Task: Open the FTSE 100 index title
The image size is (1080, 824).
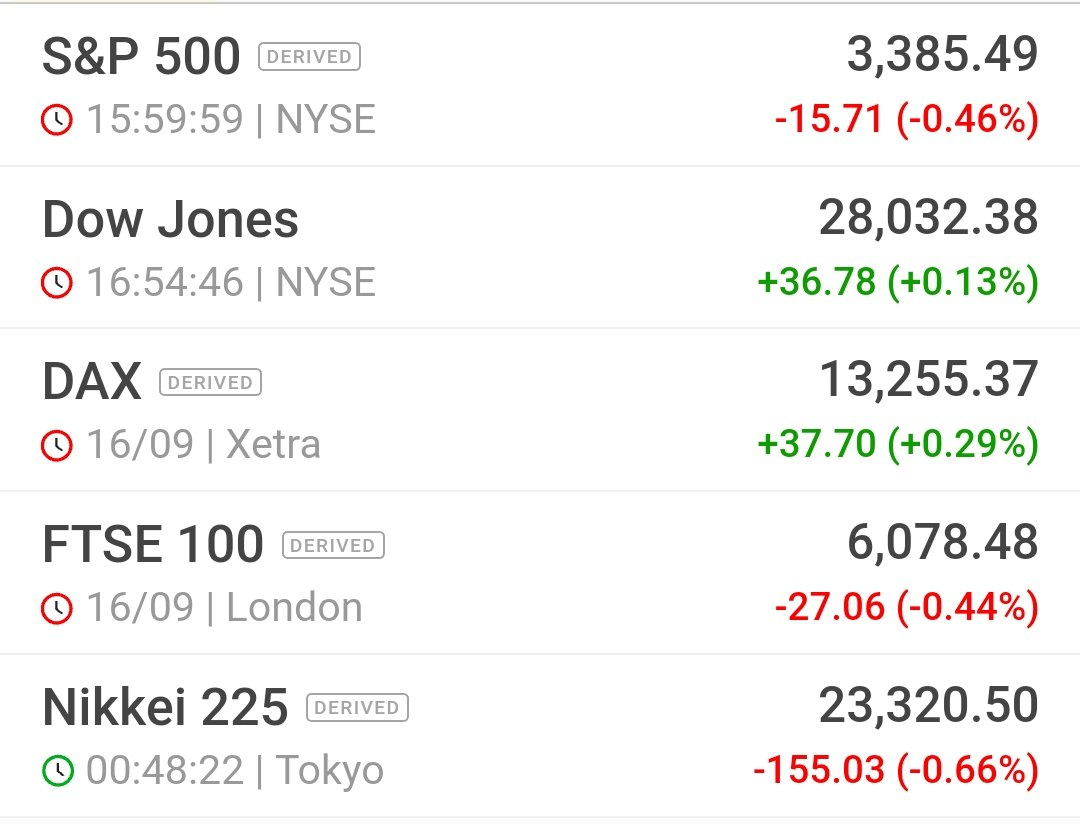Action: pos(153,544)
